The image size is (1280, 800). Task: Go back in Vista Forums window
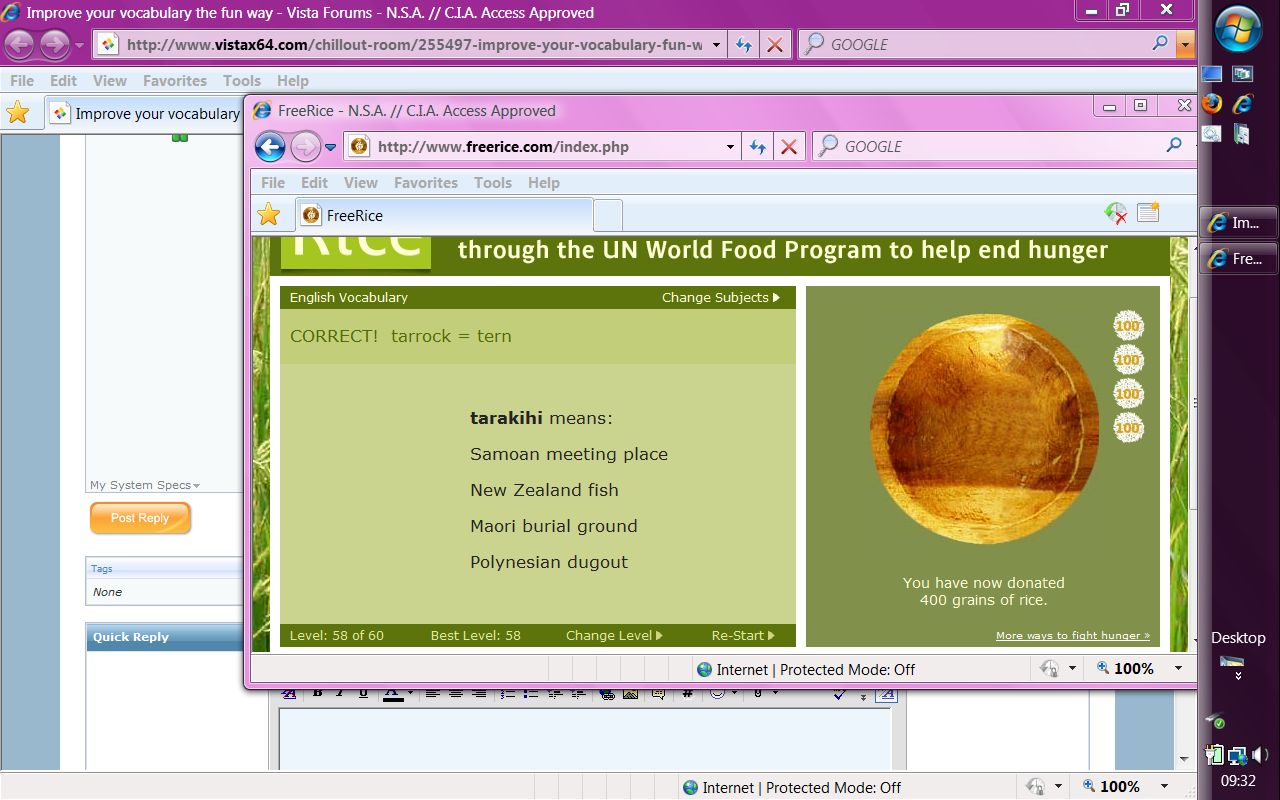(20, 45)
